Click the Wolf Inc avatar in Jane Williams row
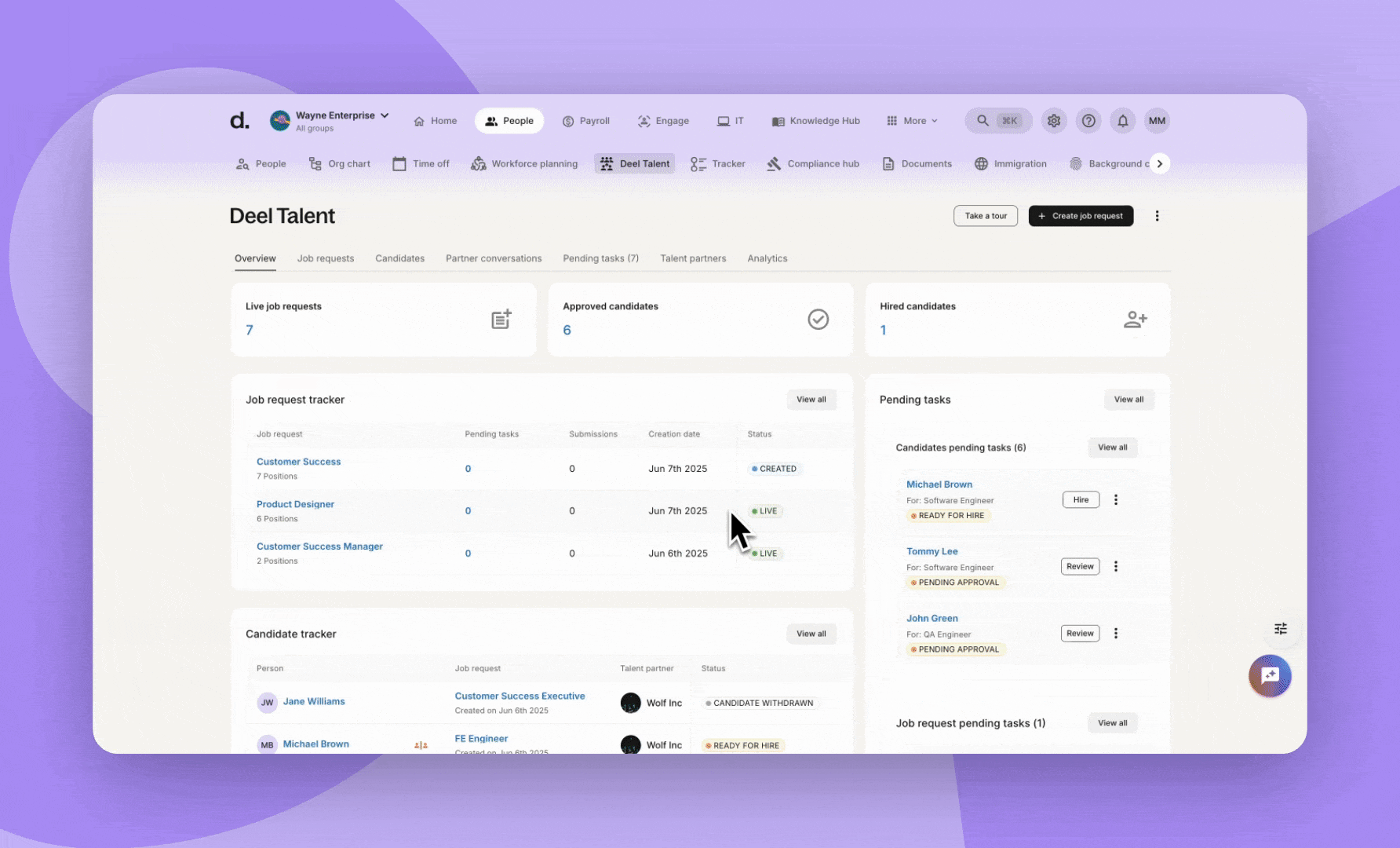Screen dimensions: 1400x848 pos(630,703)
